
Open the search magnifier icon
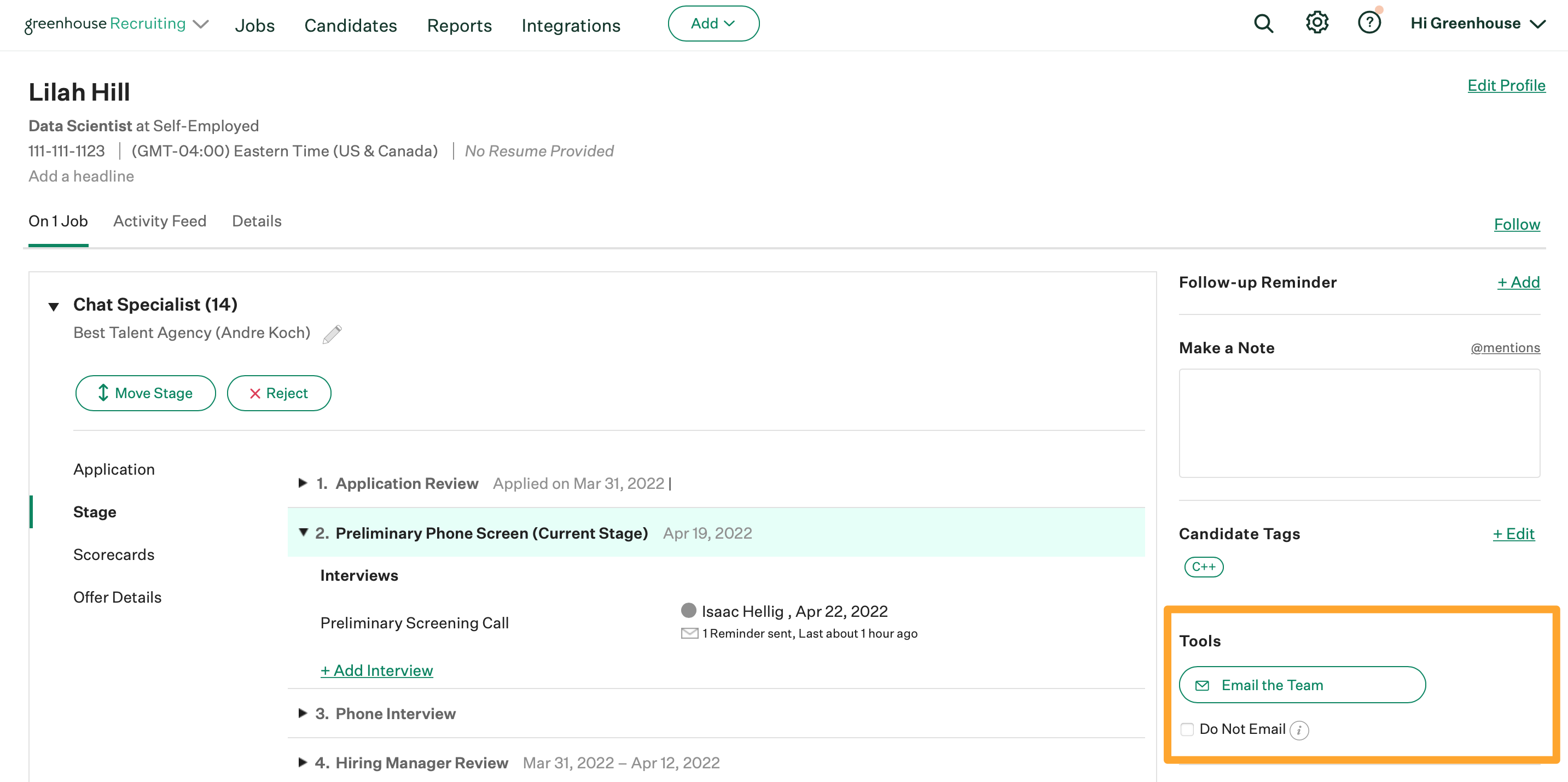(1264, 24)
